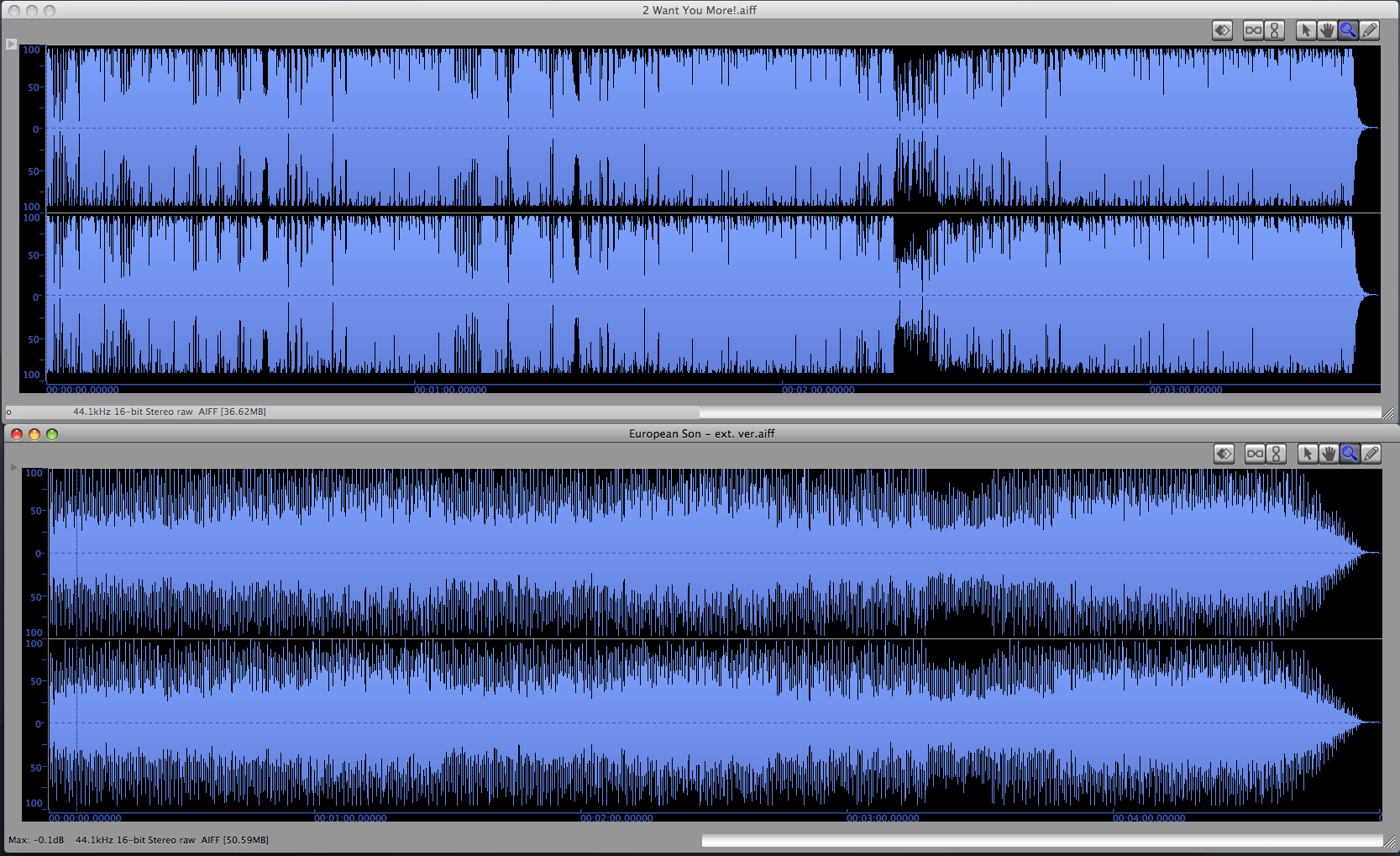Toggle vertical figure-eight button in Want You More toolbar
Image resolution: width=1400 pixels, height=856 pixels.
pos(1275,31)
